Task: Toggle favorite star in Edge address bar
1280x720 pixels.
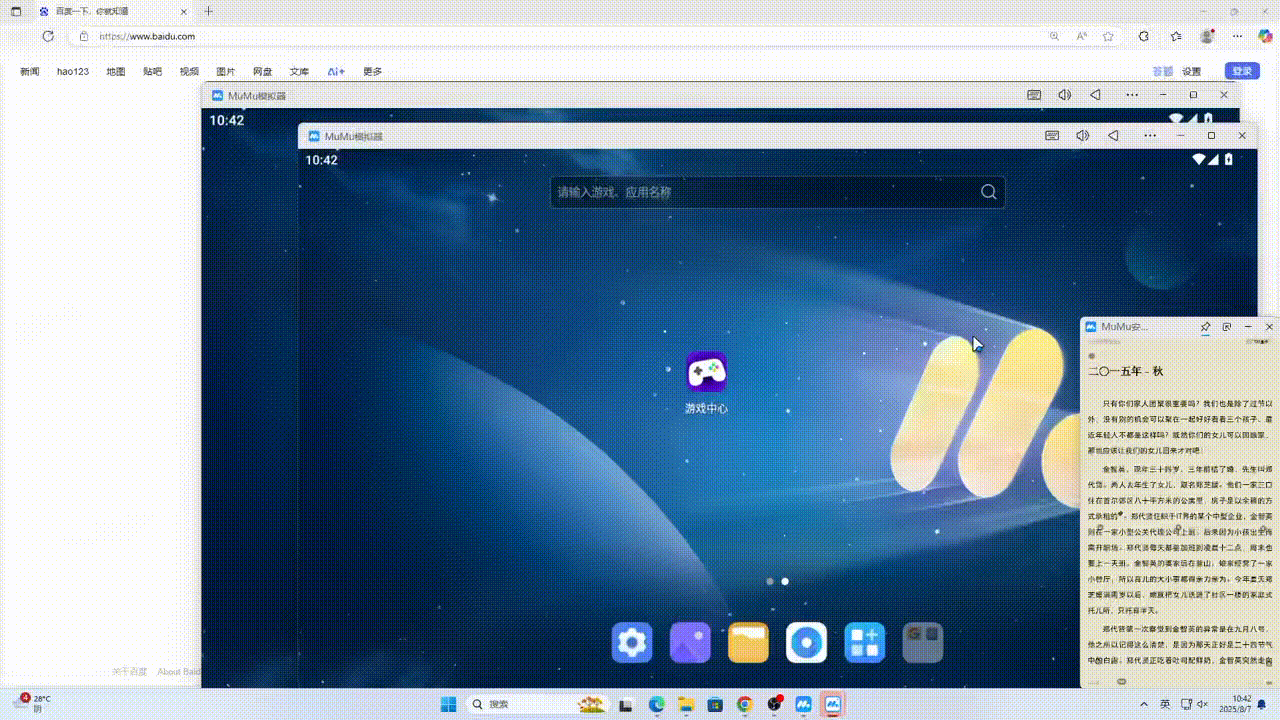Action: point(1108,36)
